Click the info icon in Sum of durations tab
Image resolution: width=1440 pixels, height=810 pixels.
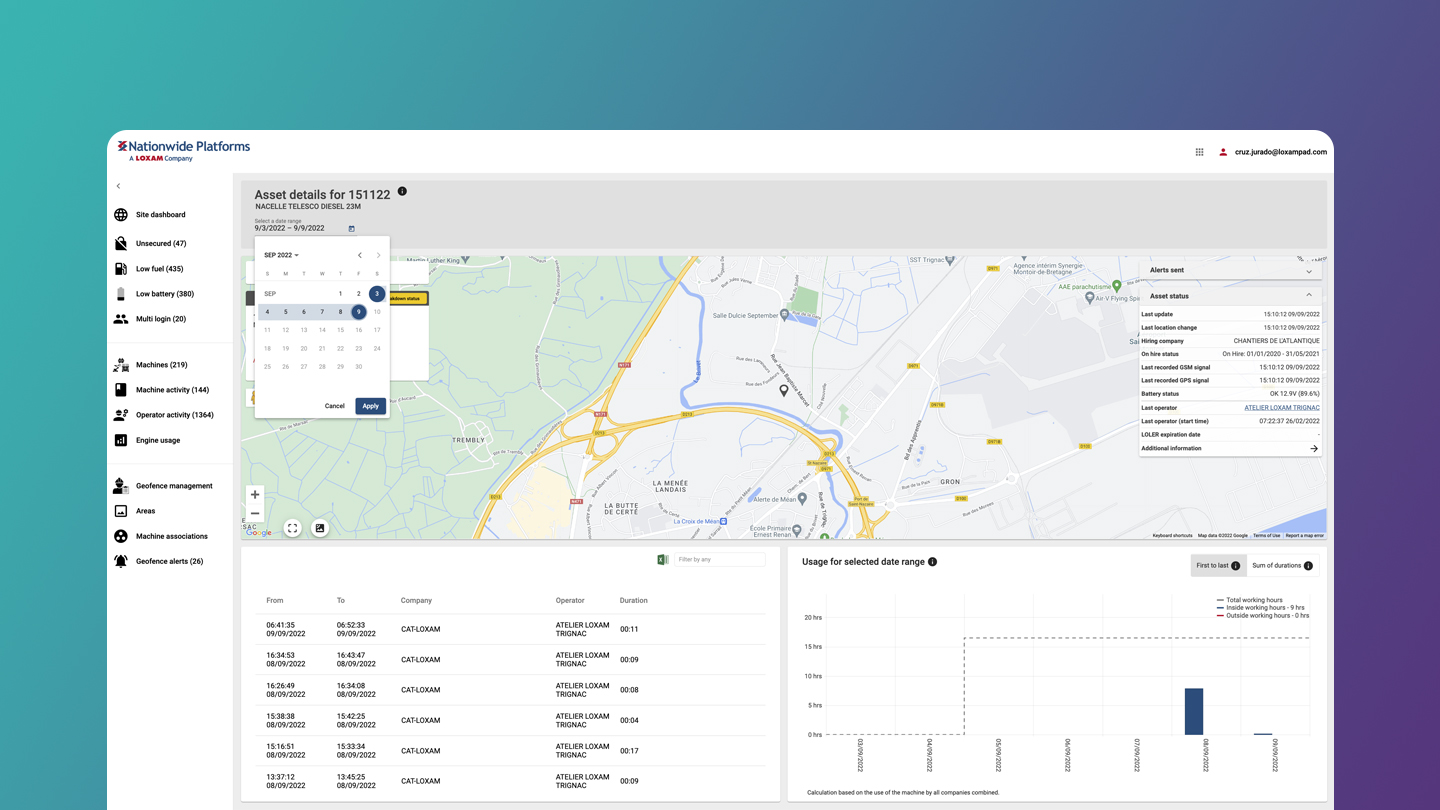tap(1308, 566)
